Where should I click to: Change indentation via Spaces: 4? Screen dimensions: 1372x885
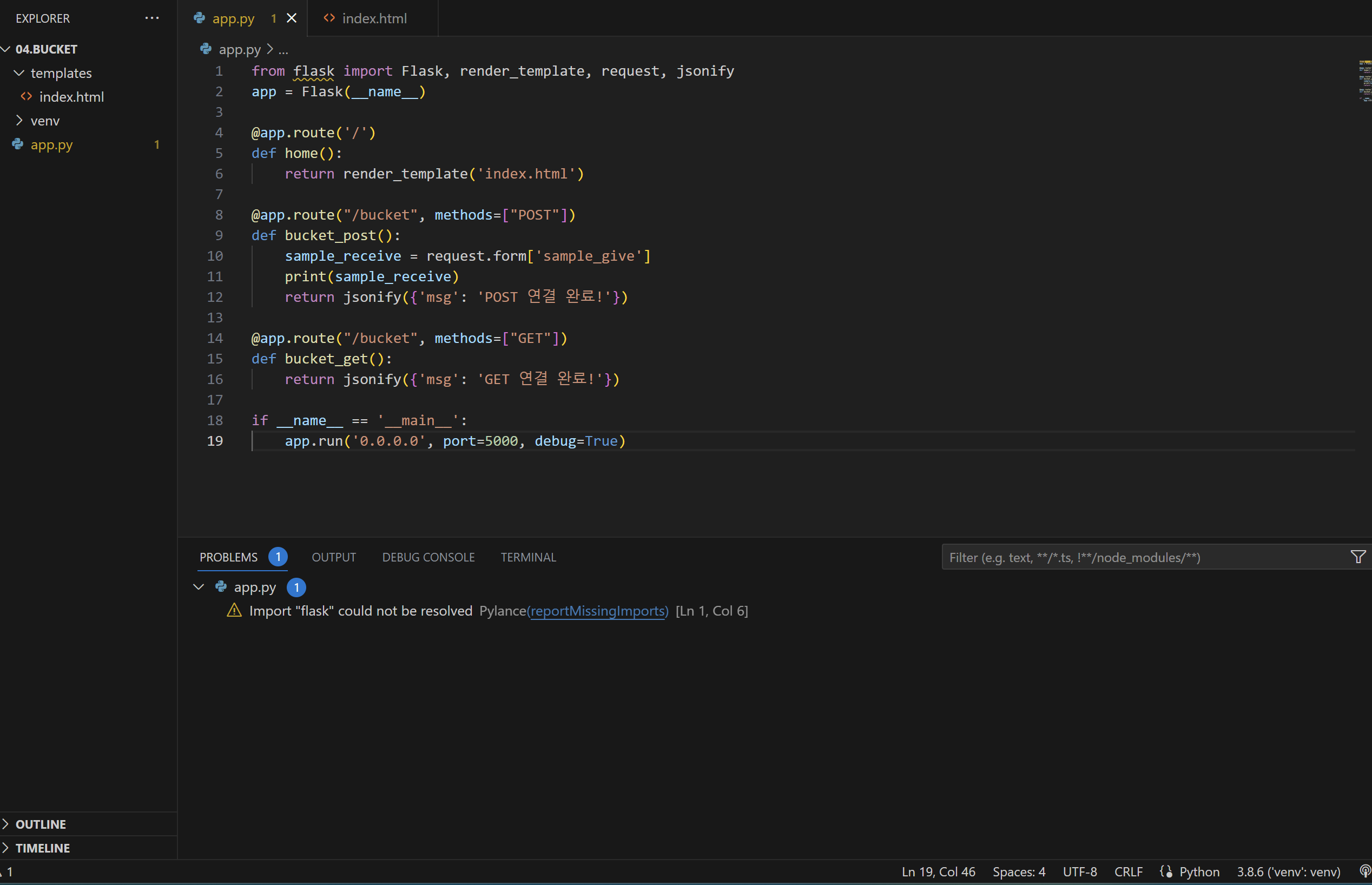1019,871
